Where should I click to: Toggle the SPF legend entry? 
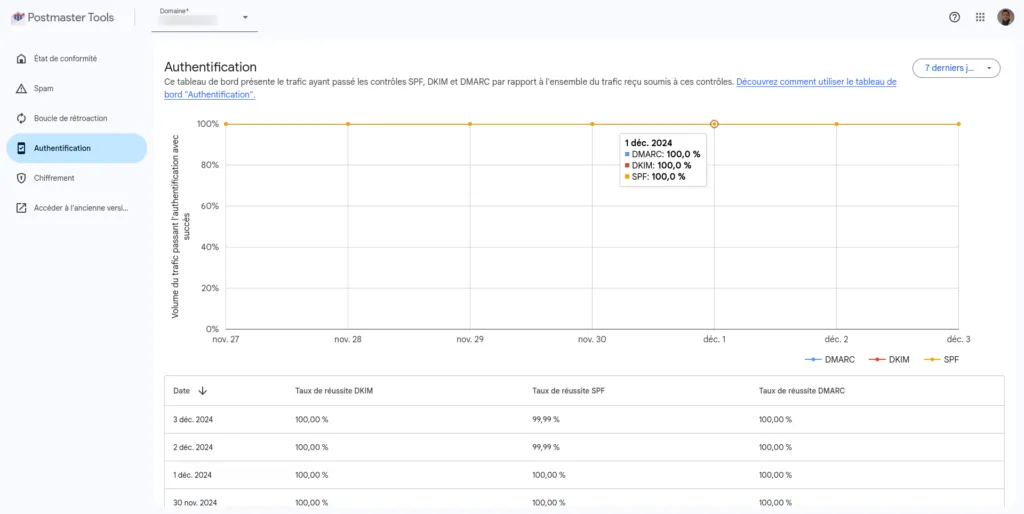click(943, 360)
